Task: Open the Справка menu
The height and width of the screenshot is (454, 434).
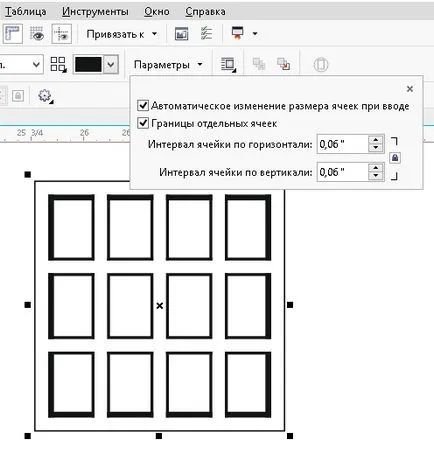Action: 205,11
